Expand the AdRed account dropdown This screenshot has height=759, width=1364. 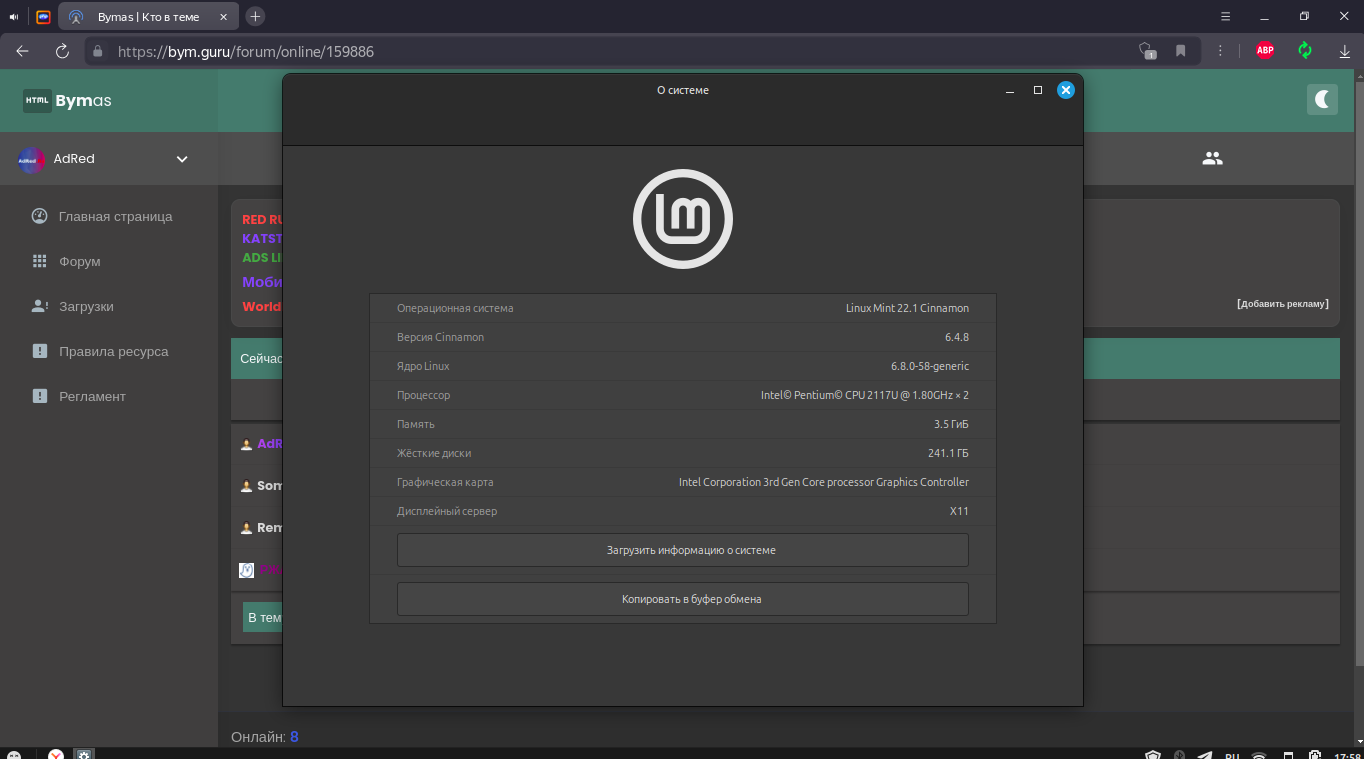[x=182, y=159]
